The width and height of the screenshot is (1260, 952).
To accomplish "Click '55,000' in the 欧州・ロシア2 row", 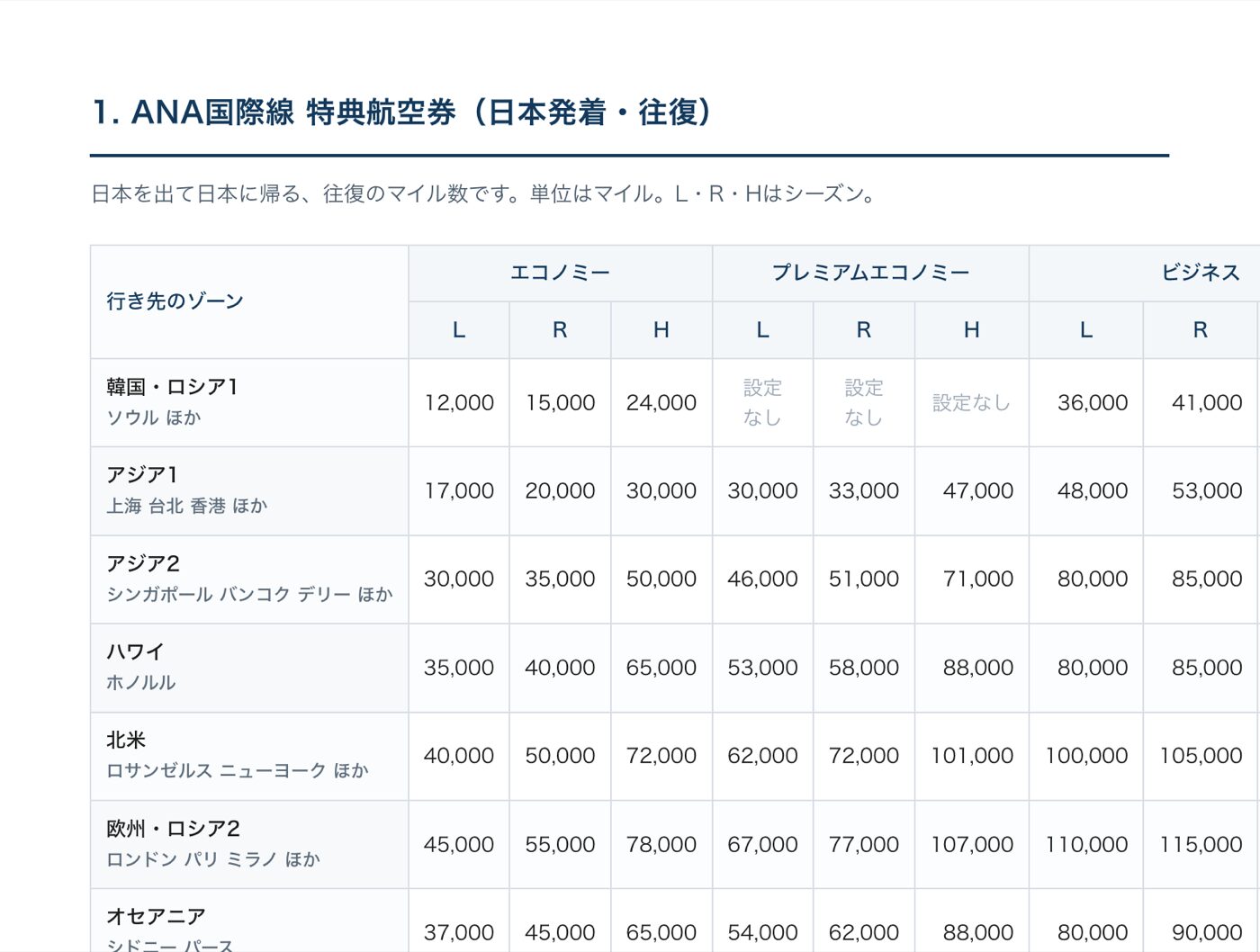I will (560, 845).
